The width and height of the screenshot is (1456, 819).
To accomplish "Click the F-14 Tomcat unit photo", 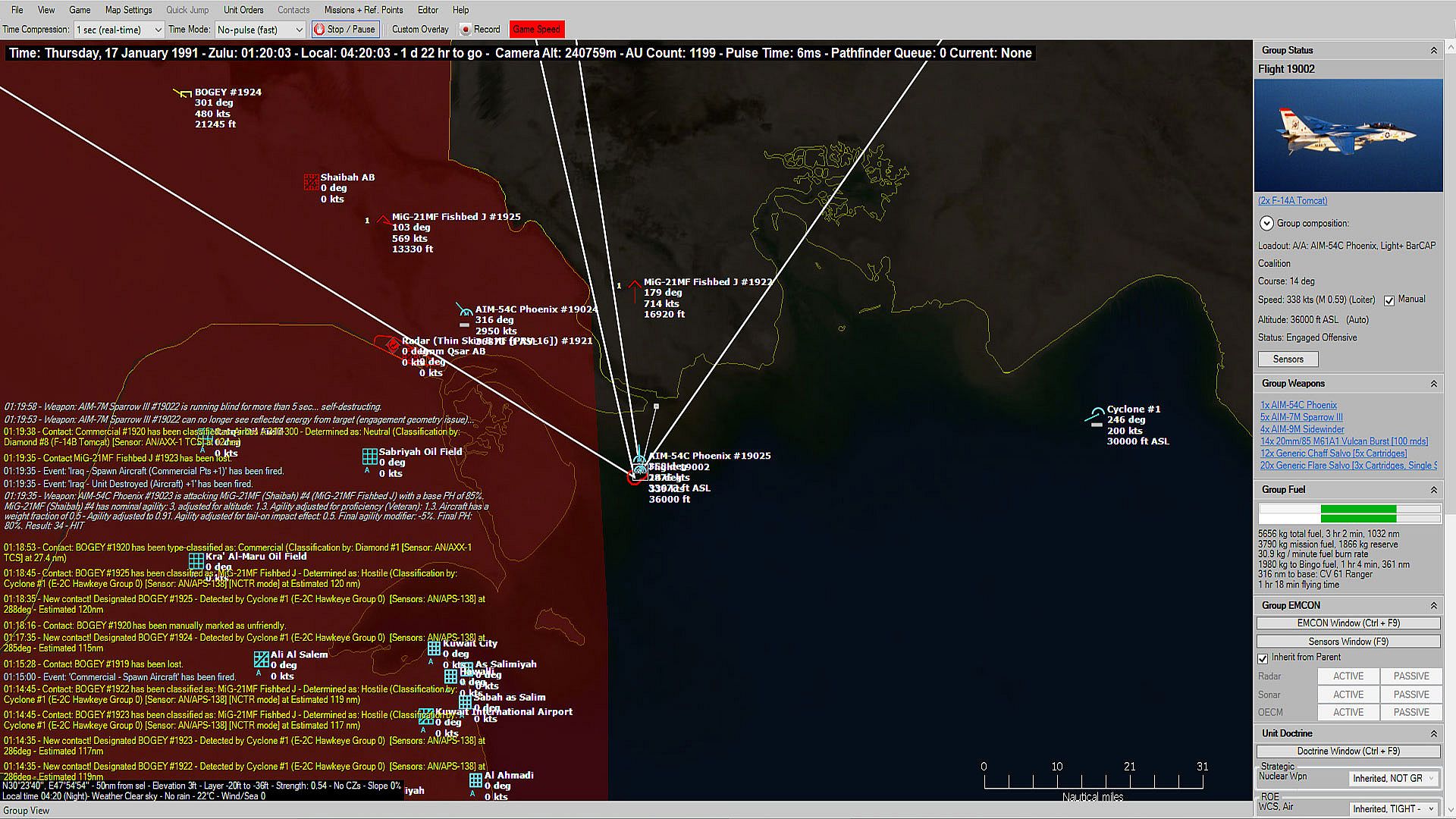I will (x=1348, y=135).
